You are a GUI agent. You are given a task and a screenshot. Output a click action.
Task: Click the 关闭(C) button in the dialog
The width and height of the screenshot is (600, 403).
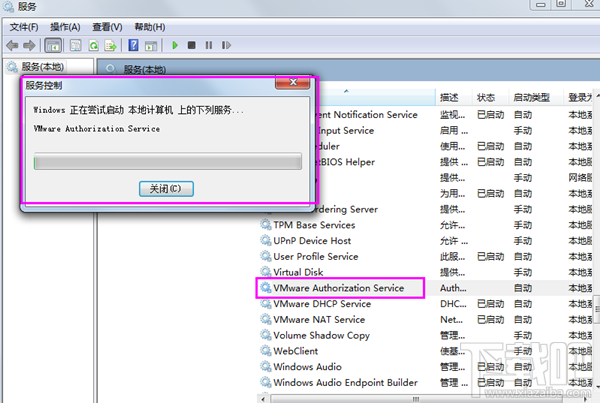pos(166,189)
